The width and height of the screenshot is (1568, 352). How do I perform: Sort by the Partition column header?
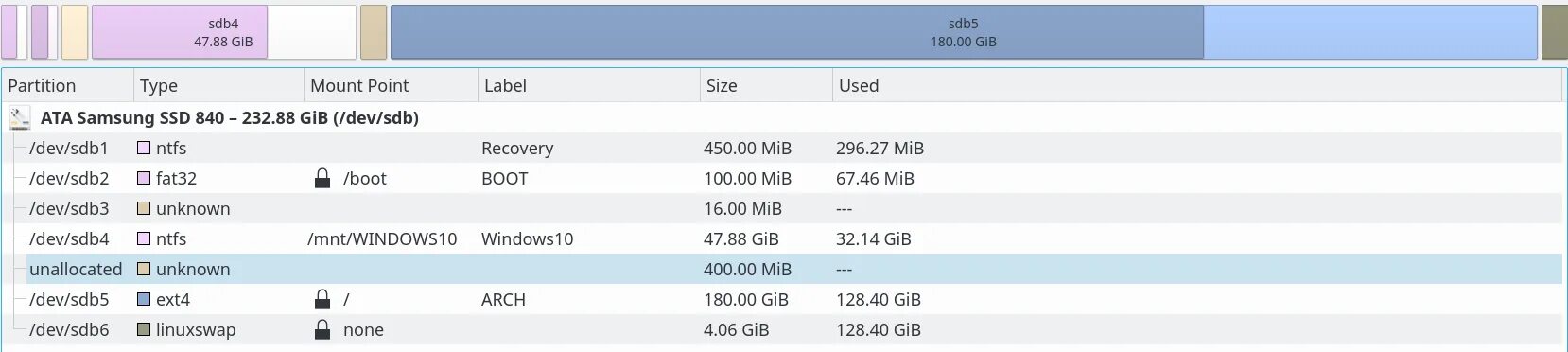click(67, 85)
